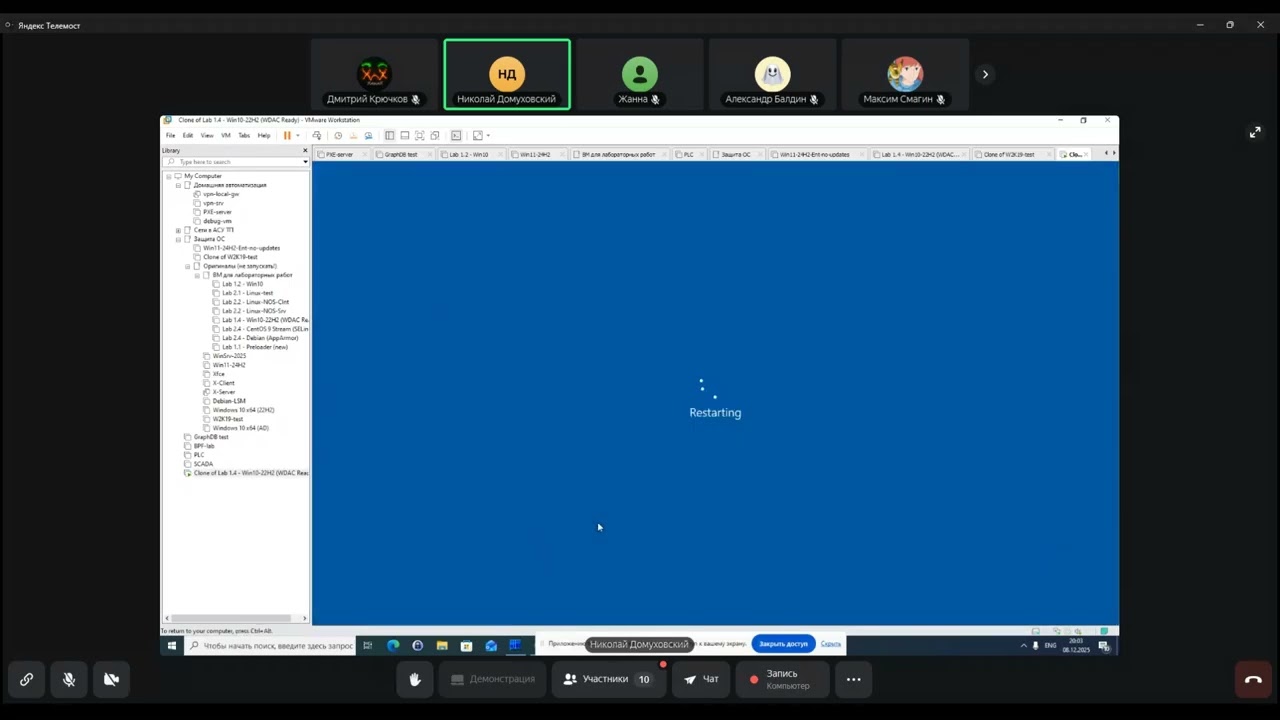Select Win11-24H2-Ent-no-updates in the library
This screenshot has width=1280, height=720.
pos(241,248)
